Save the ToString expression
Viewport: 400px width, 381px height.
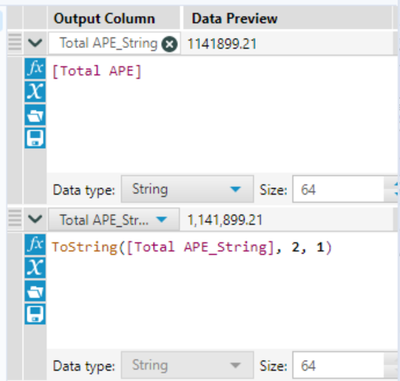pos(35,314)
